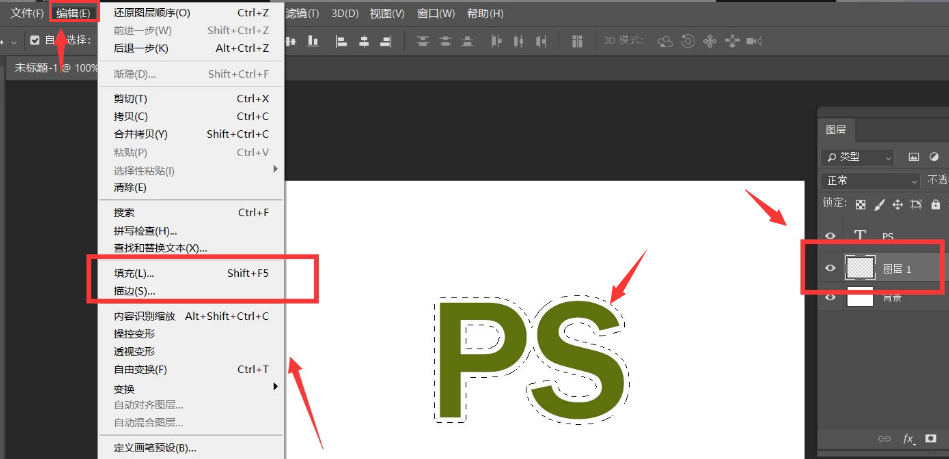The image size is (949, 459).
Task: Lock transparent pixels checkerboard icon
Action: [x=860, y=204]
